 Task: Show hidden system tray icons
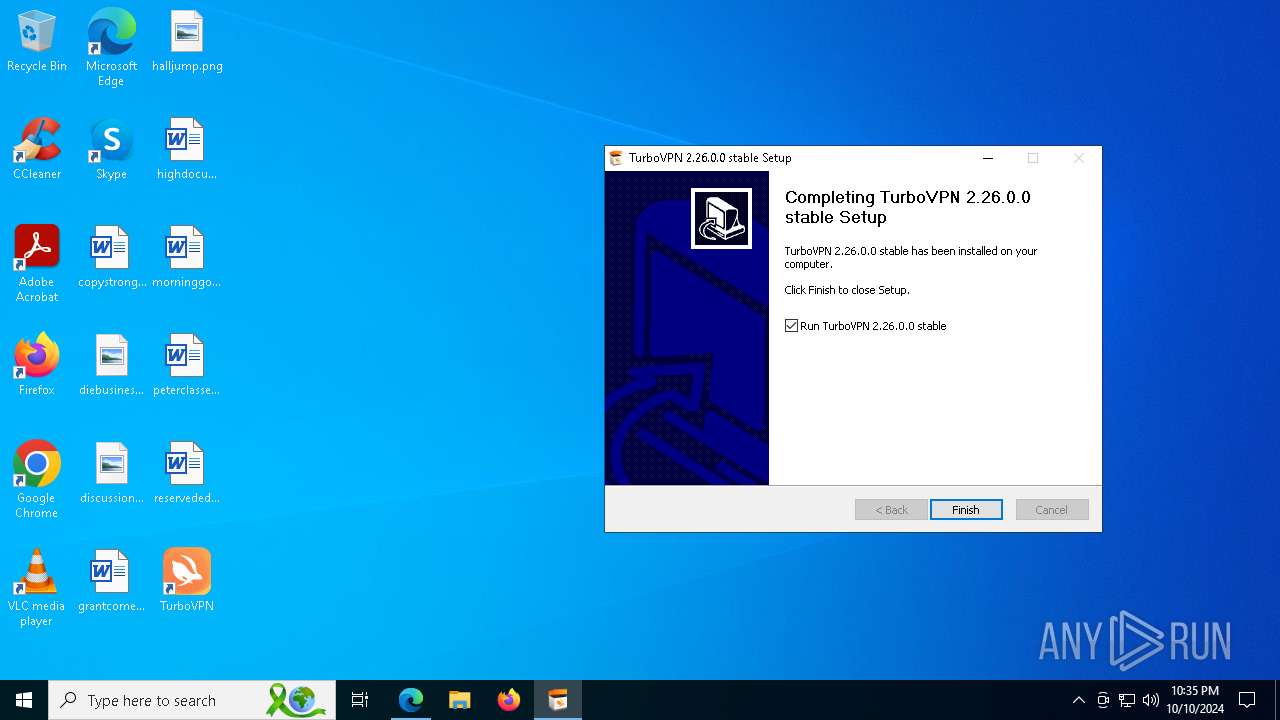(x=1078, y=700)
